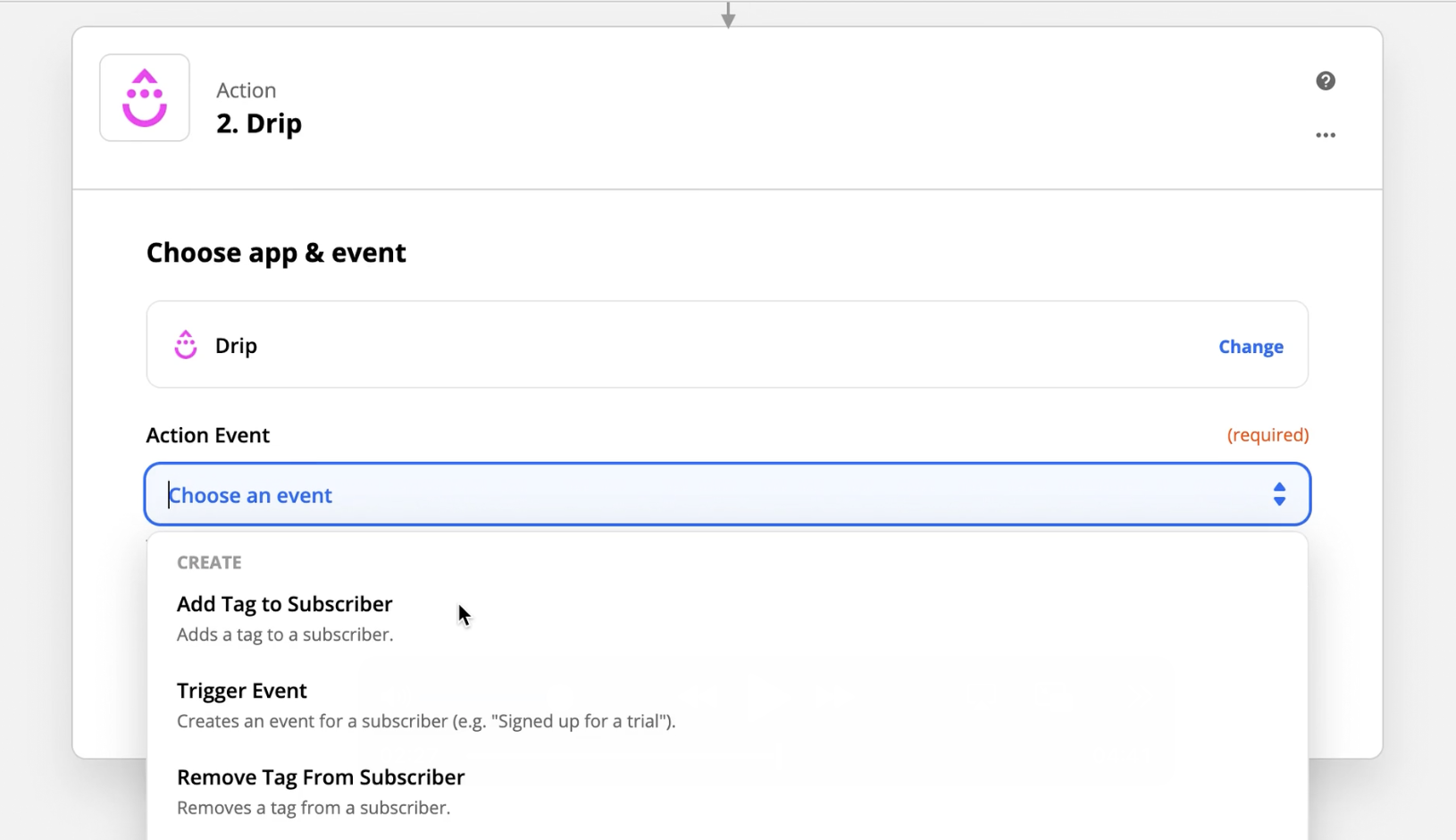The width and height of the screenshot is (1456, 840).
Task: Click the large Drip logo in header
Action: coord(145,97)
